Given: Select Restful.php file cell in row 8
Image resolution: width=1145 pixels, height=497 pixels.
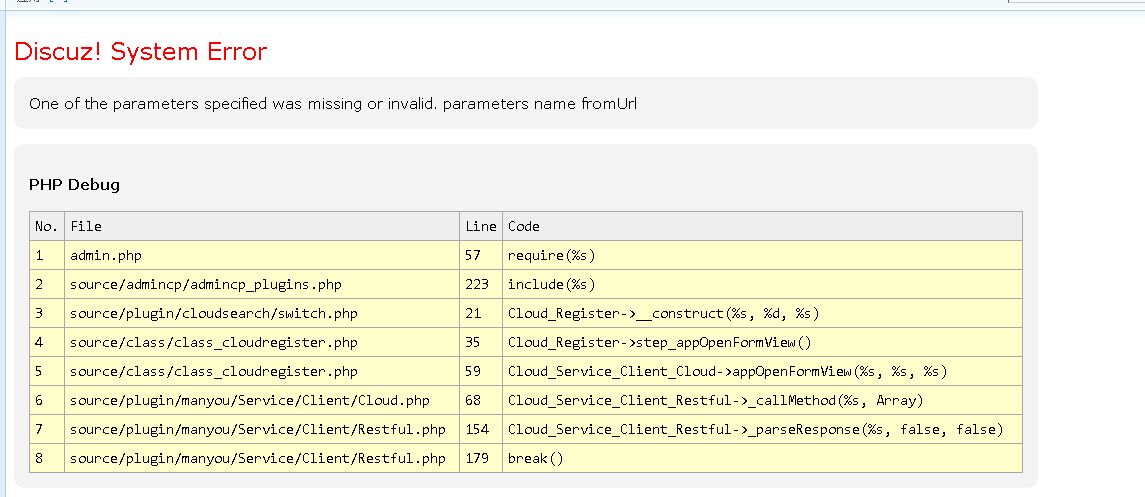Looking at the screenshot, I should point(262,458).
